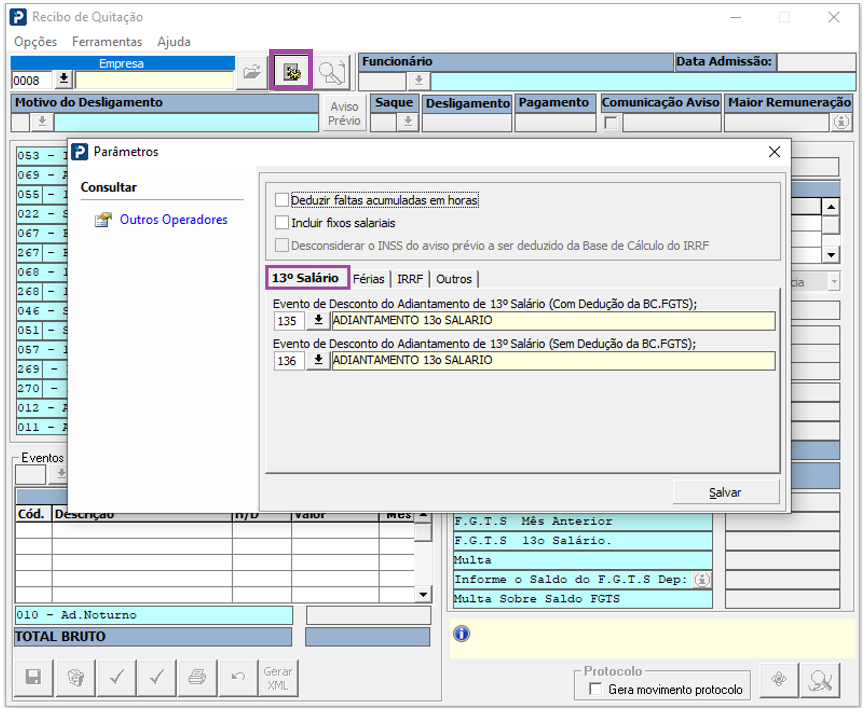Open the Empresa code lookup dropdown
Viewport: 868px width, 713px height.
click(x=63, y=79)
